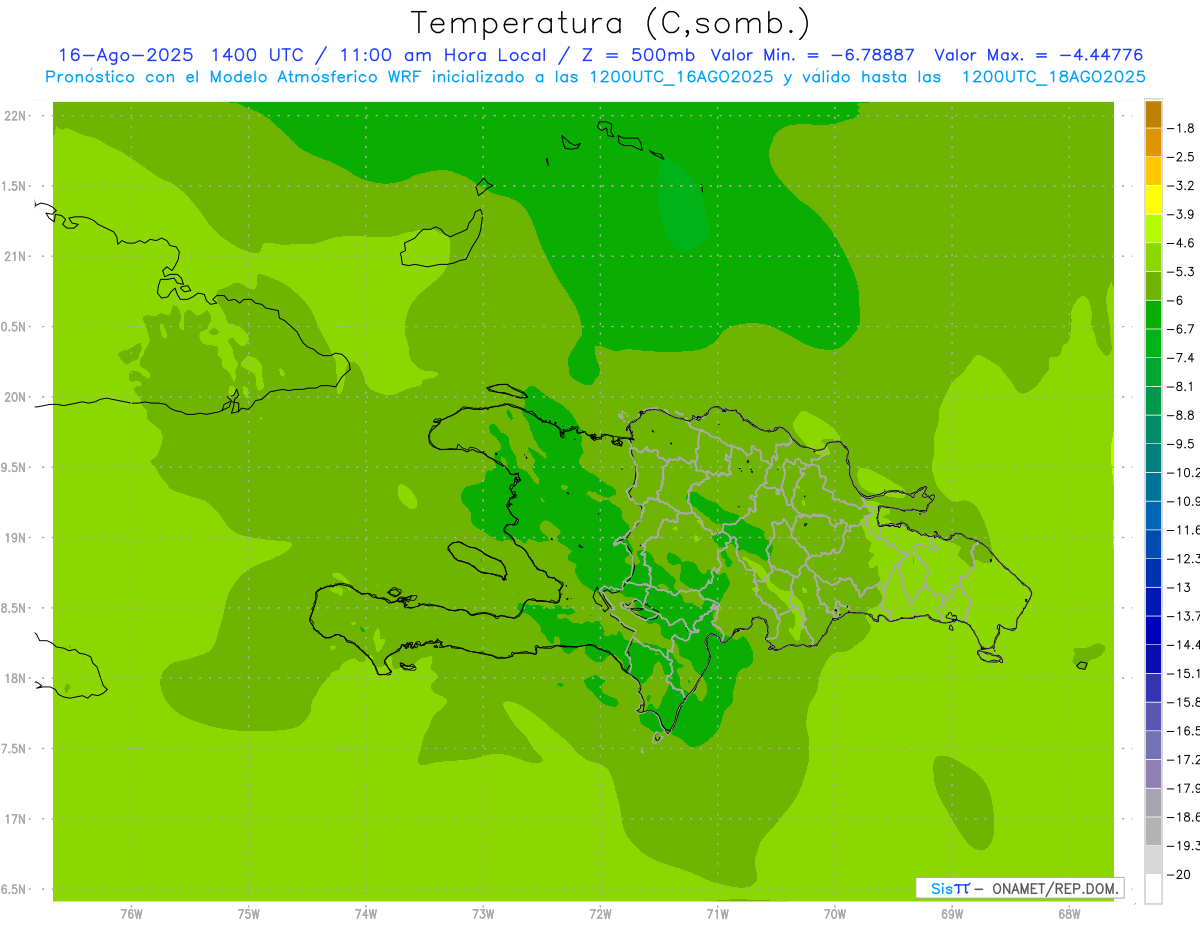Pick the yellow swatch between -3.2 and -3.9
Screen dimensions: 1200x927
[1153, 200]
